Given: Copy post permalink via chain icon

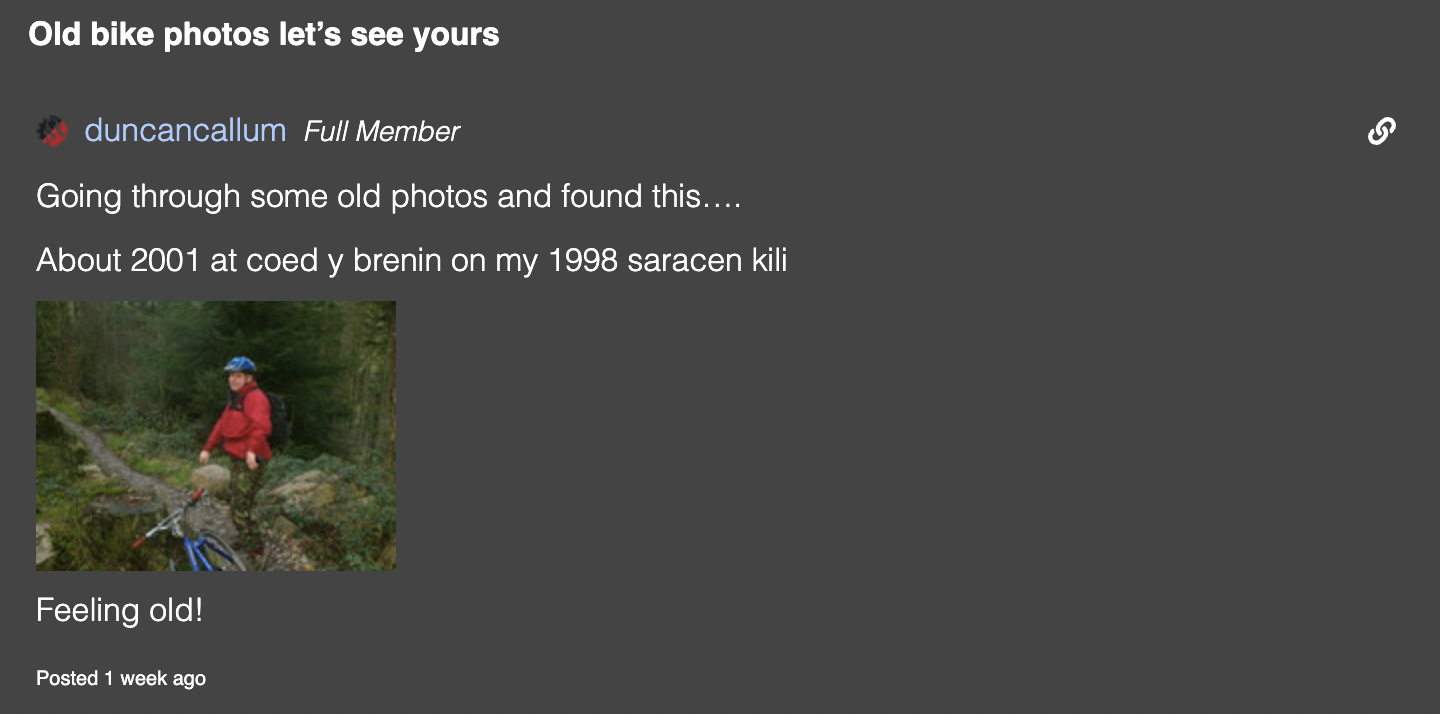Looking at the screenshot, I should 1381,131.
